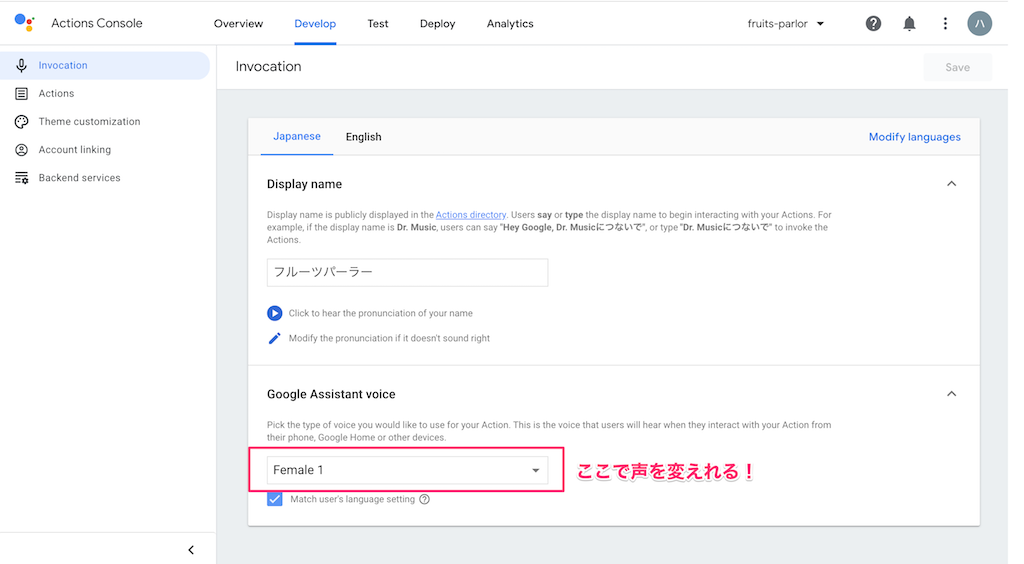
Task: Select the Develop tab
Action: point(315,24)
